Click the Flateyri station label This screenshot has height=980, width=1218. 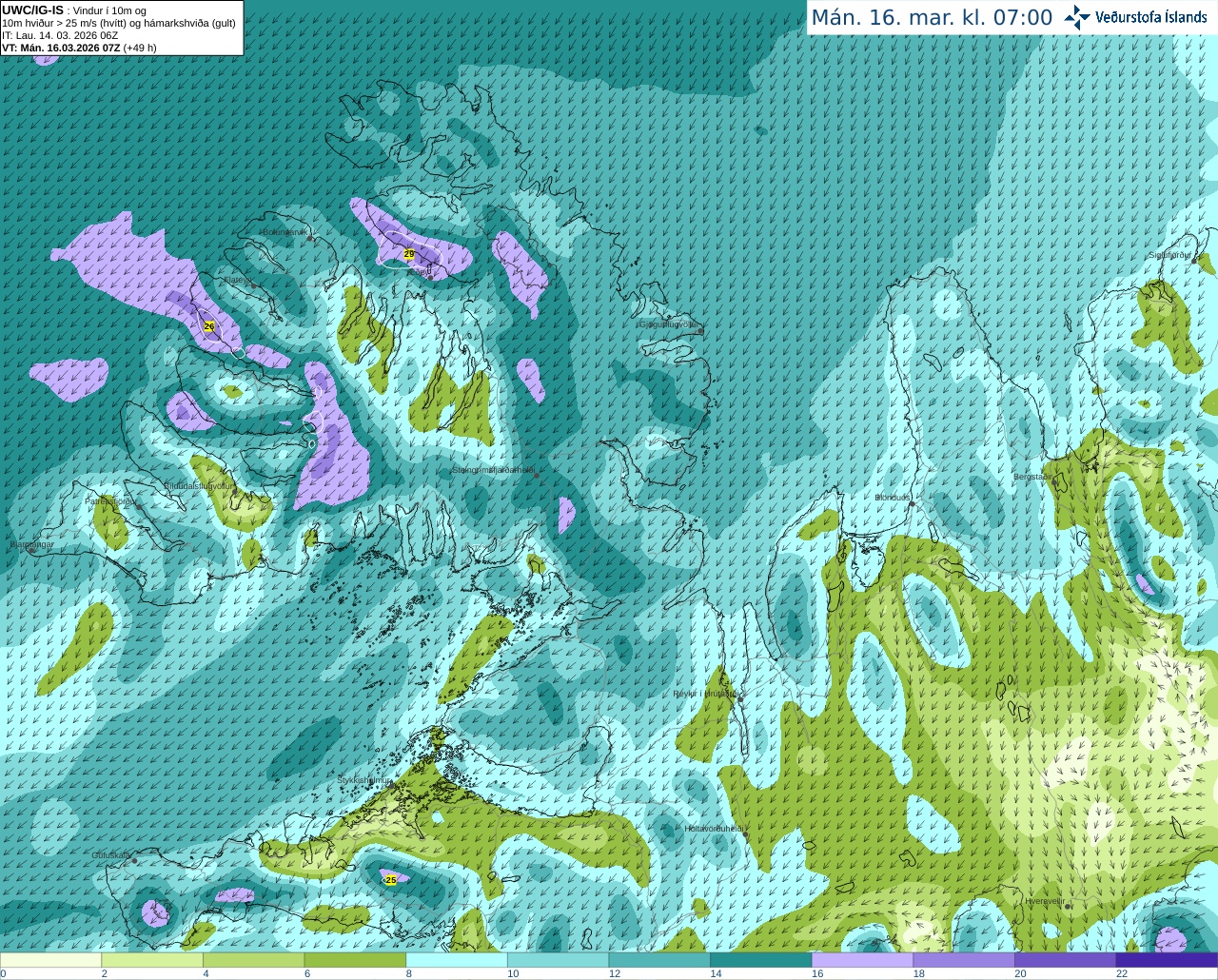[x=238, y=280]
